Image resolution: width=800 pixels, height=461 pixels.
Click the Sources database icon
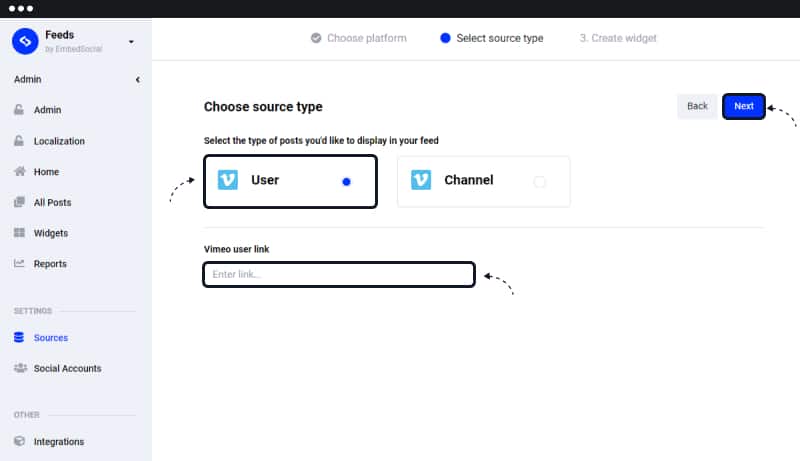(19, 337)
